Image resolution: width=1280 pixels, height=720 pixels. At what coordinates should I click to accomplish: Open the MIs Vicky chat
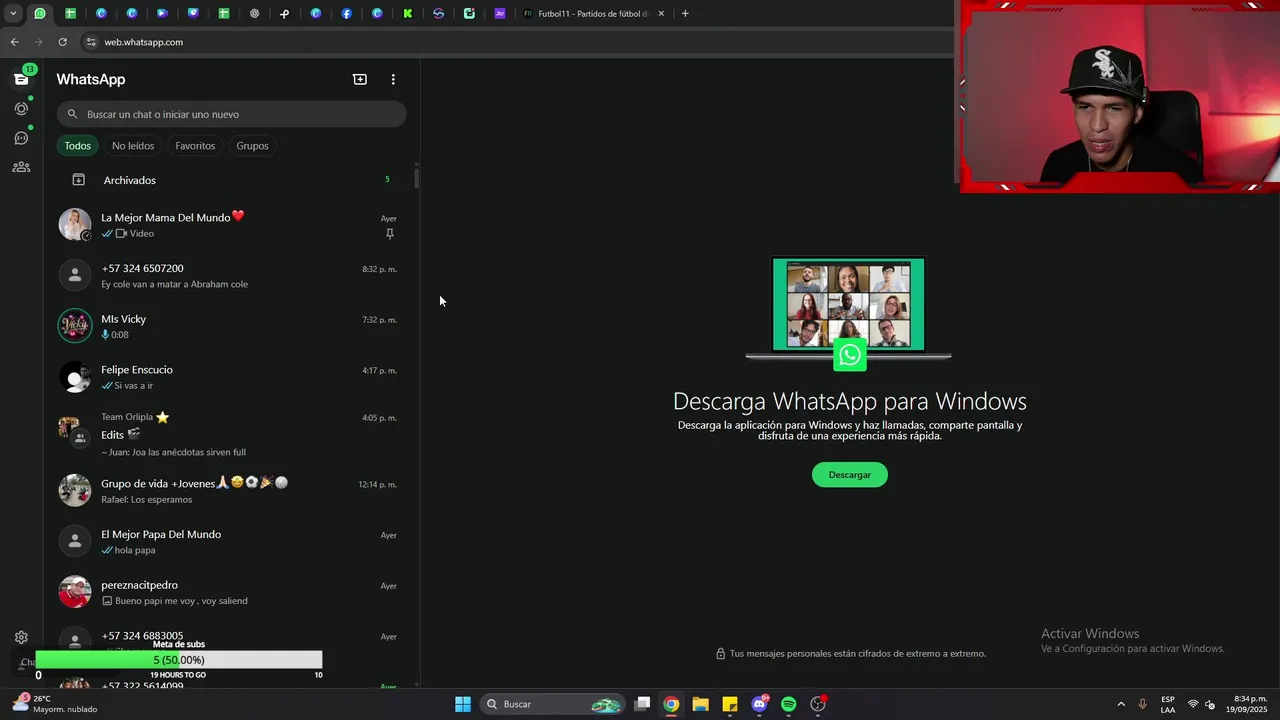coord(231,326)
